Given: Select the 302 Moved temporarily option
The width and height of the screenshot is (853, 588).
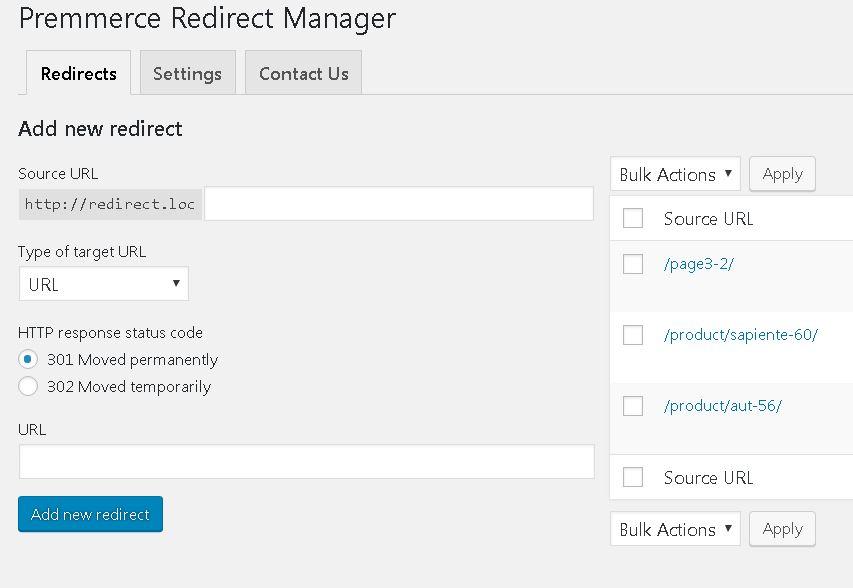Looking at the screenshot, I should pyautogui.click(x=28, y=387).
